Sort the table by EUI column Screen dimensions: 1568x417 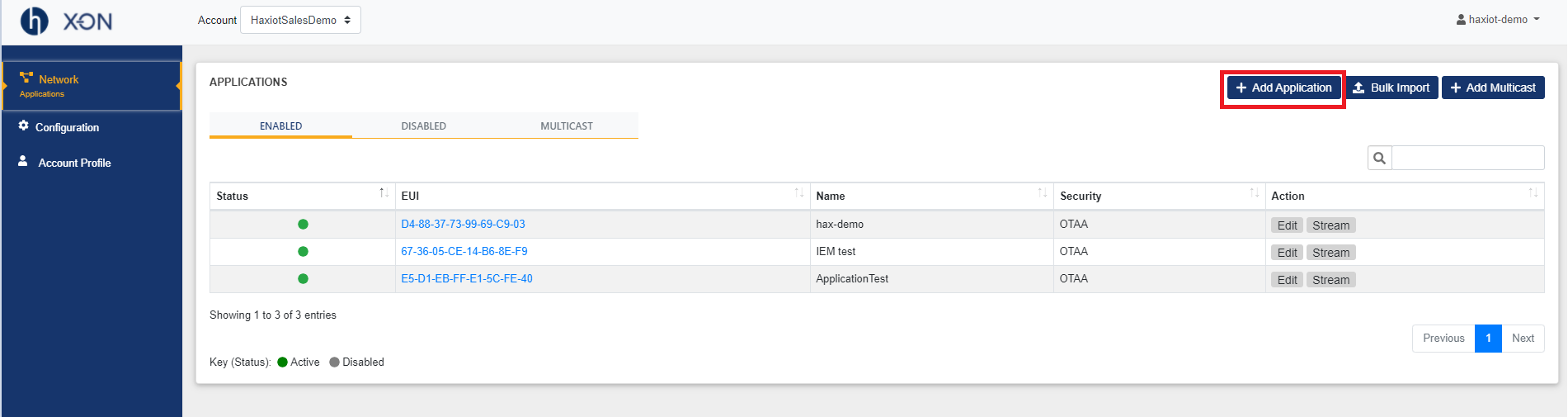point(603,196)
